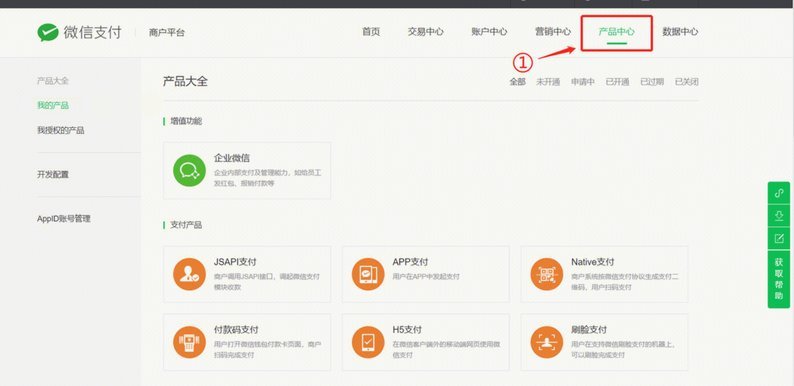Select the H5支付 orange icon
Image resolution: width=794 pixels, height=386 pixels.
(x=368, y=342)
